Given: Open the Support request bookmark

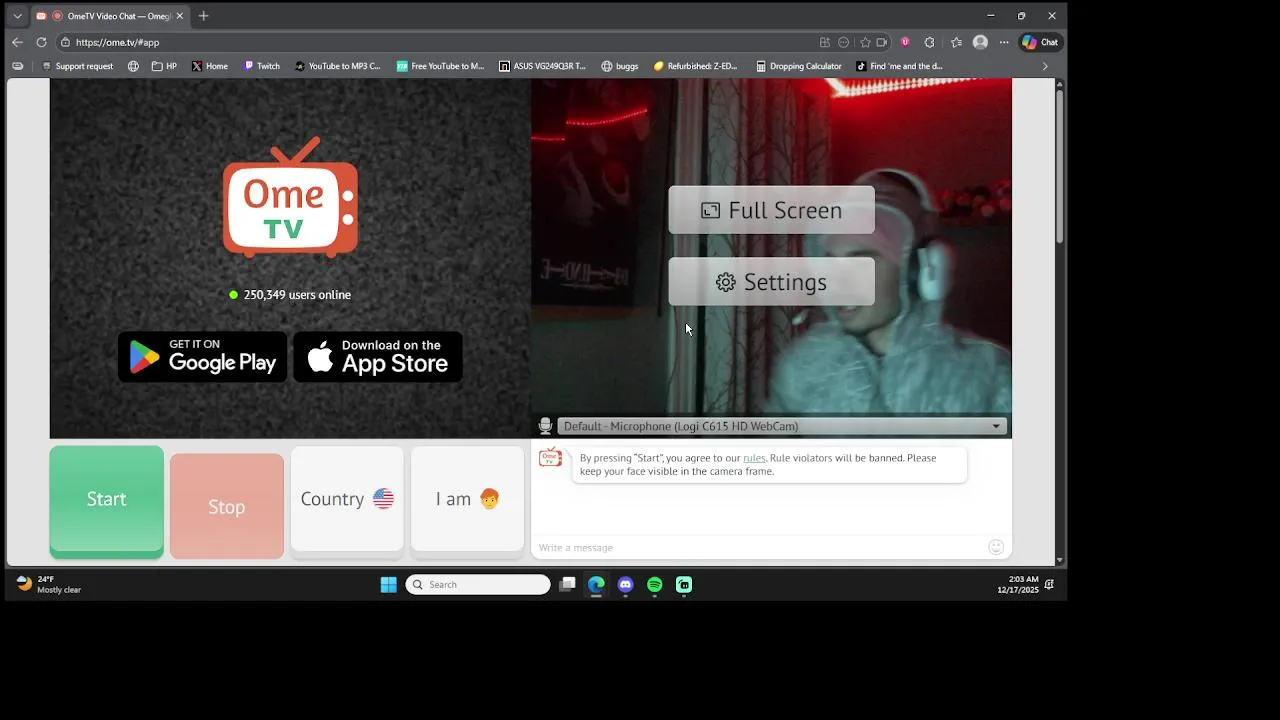Looking at the screenshot, I should tap(78, 66).
